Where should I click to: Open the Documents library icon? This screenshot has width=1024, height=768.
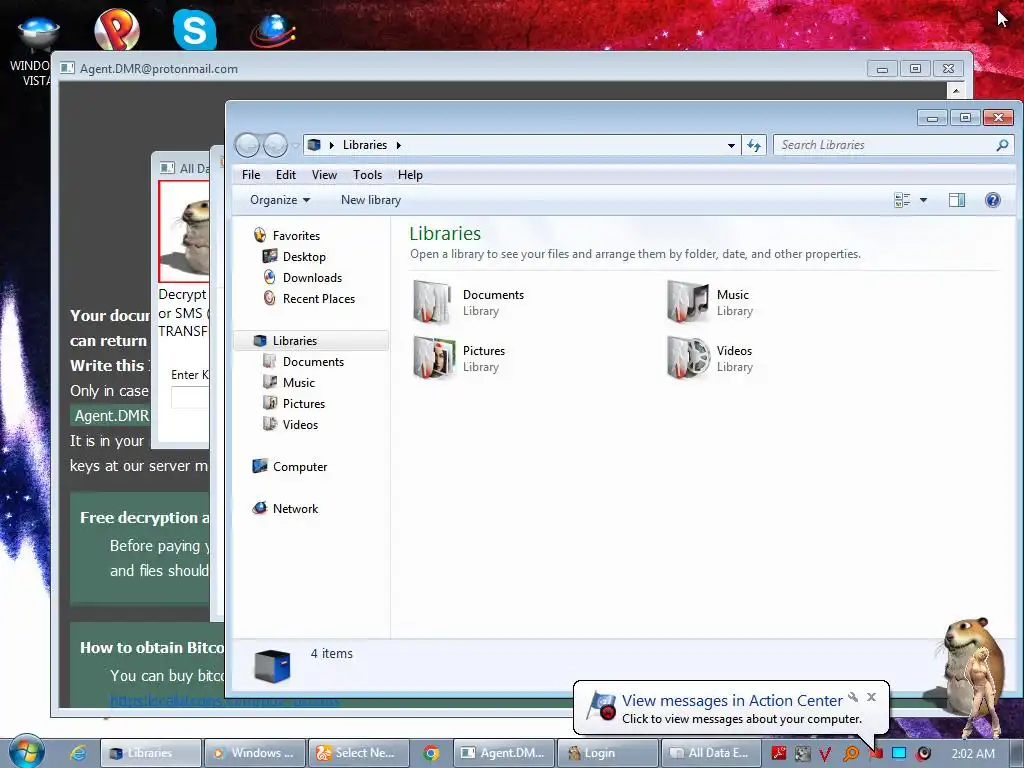click(x=432, y=302)
